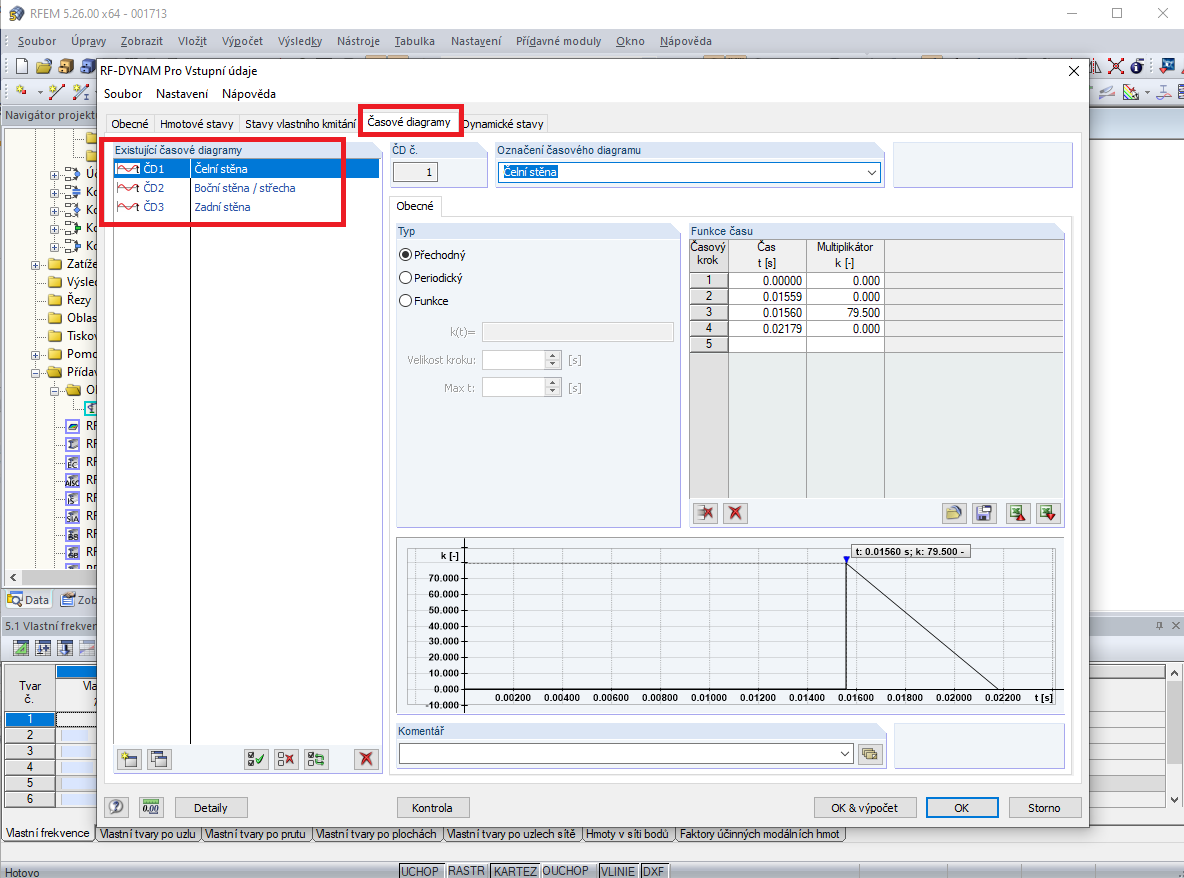Create a new time diagram
This screenshot has width=1184, height=878.
pos(130,759)
